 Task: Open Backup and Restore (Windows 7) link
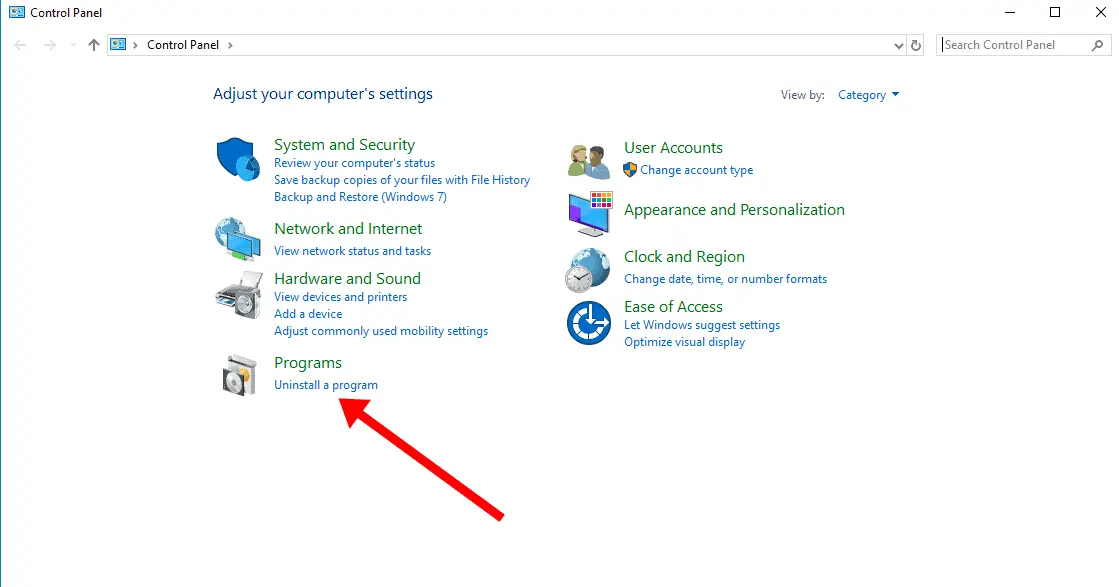click(360, 197)
